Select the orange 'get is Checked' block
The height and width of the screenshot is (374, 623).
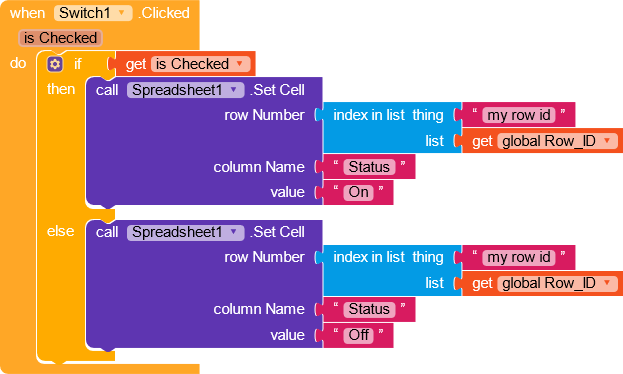(136, 64)
